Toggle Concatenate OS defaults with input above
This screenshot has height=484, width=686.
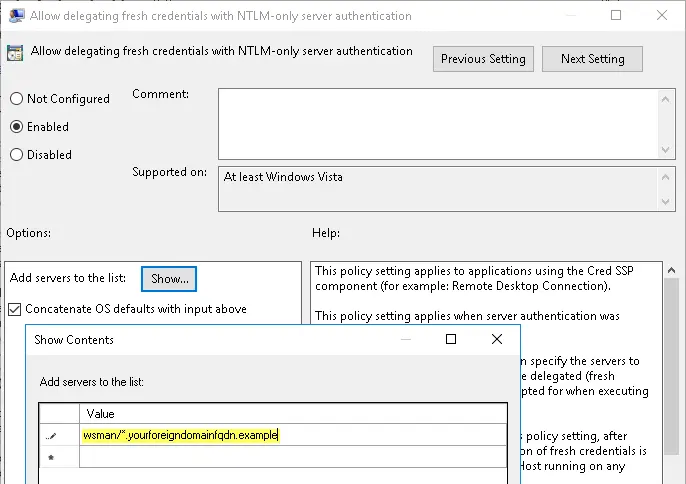tap(15, 309)
